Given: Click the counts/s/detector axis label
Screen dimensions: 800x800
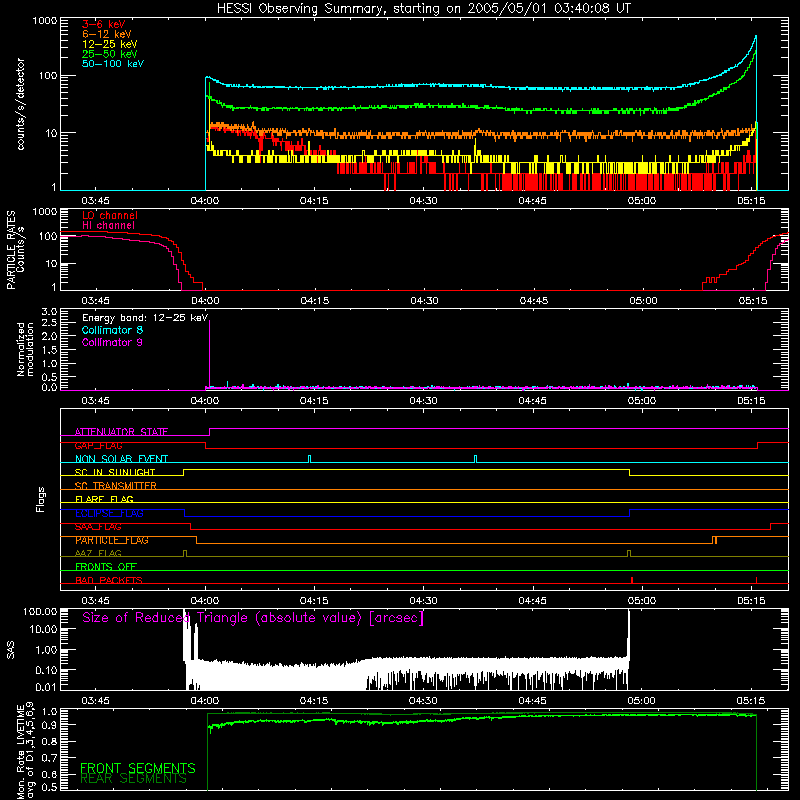Looking at the screenshot, I should pyautogui.click(x=21, y=104).
